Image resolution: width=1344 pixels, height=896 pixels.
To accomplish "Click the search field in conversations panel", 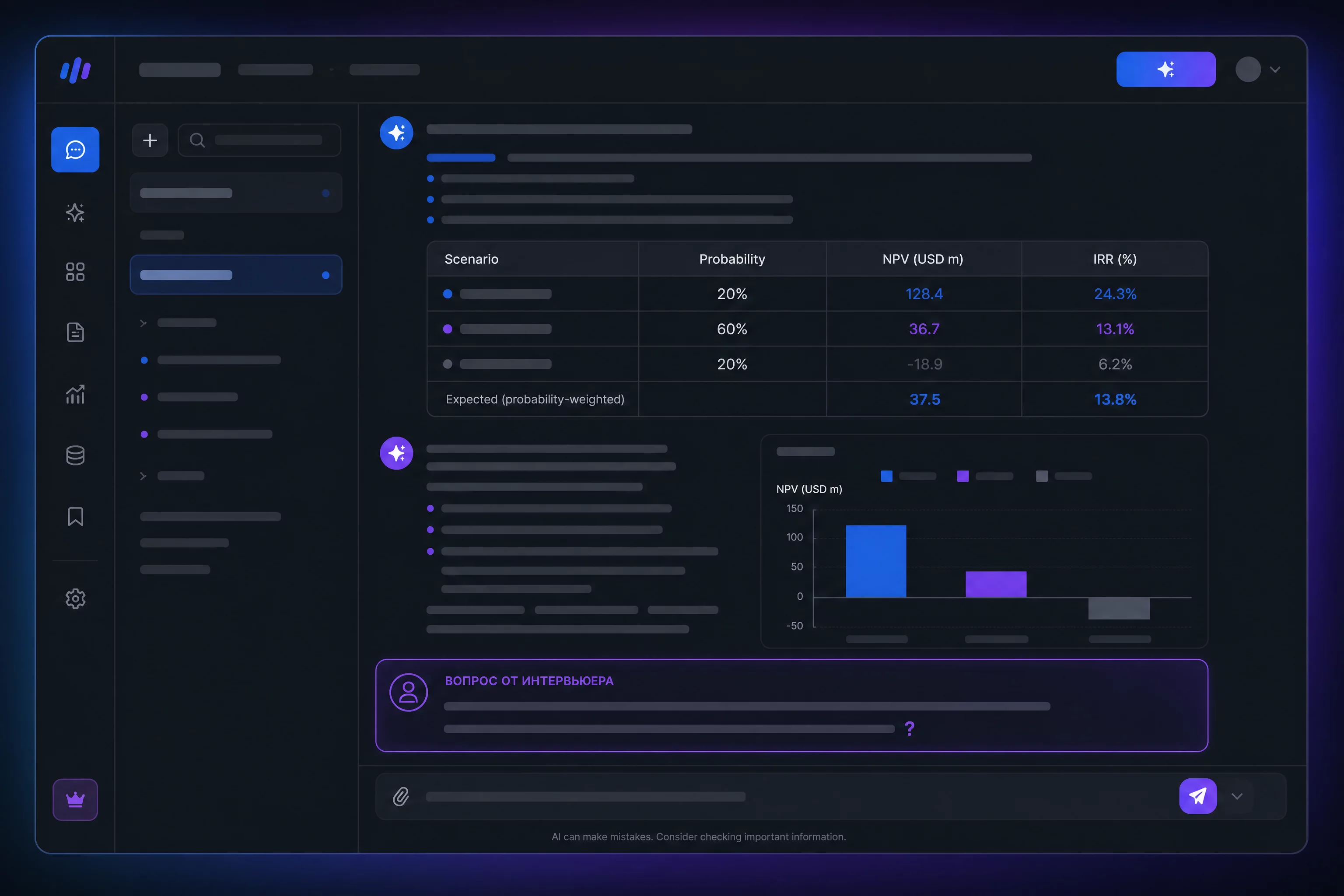I will 259,140.
